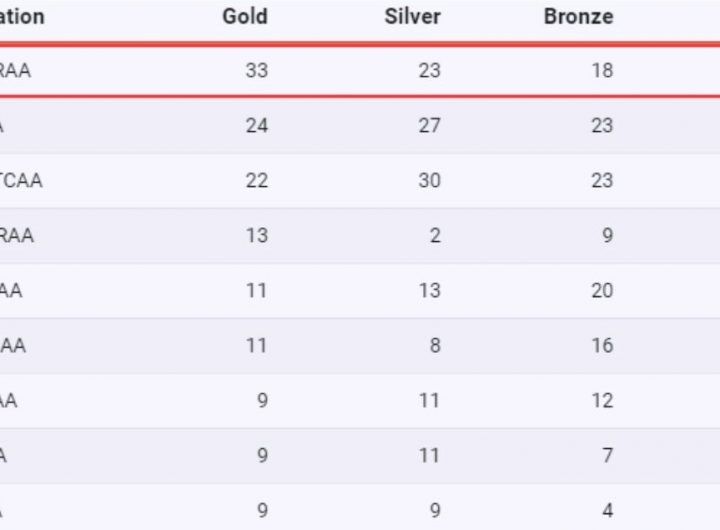Select gold count 33 in highlighted row
The image size is (720, 530).
coord(257,70)
